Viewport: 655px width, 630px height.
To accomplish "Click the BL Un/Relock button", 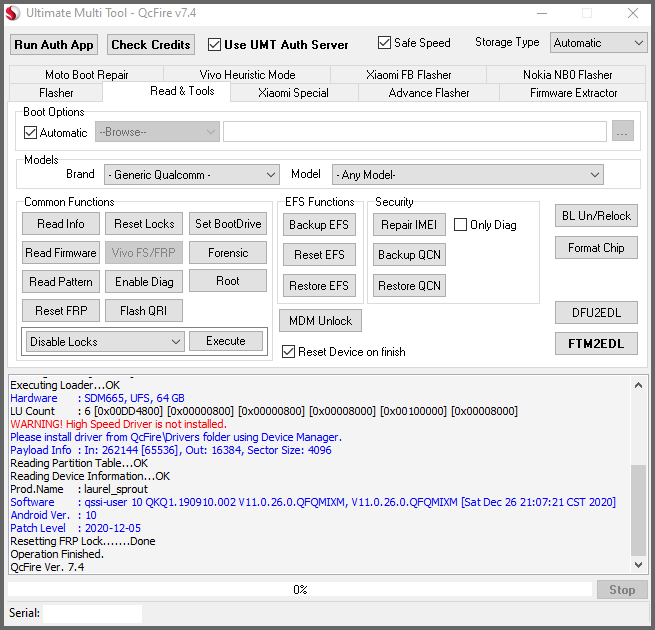I will [596, 216].
